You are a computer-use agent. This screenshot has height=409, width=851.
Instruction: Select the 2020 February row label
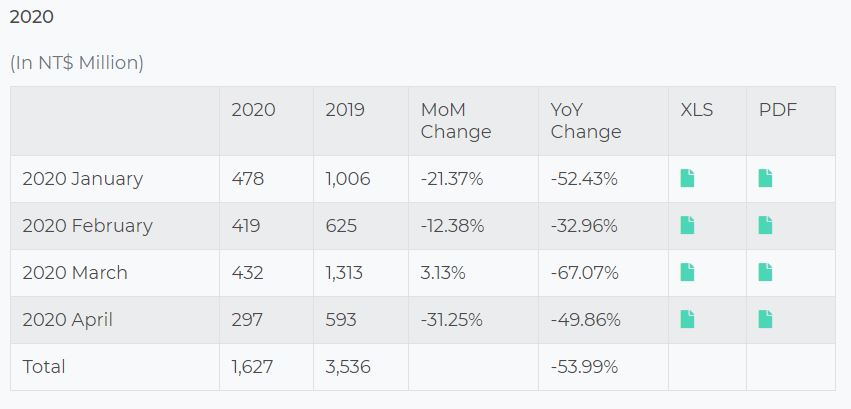click(x=87, y=226)
